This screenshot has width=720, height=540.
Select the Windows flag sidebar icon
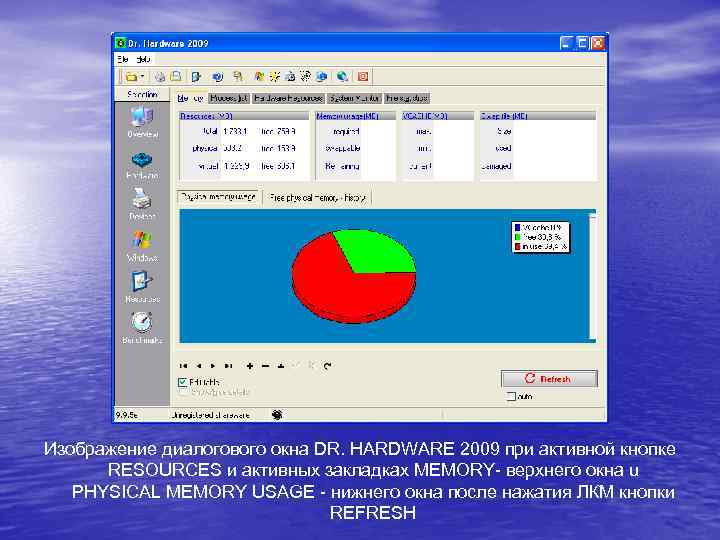pos(142,240)
